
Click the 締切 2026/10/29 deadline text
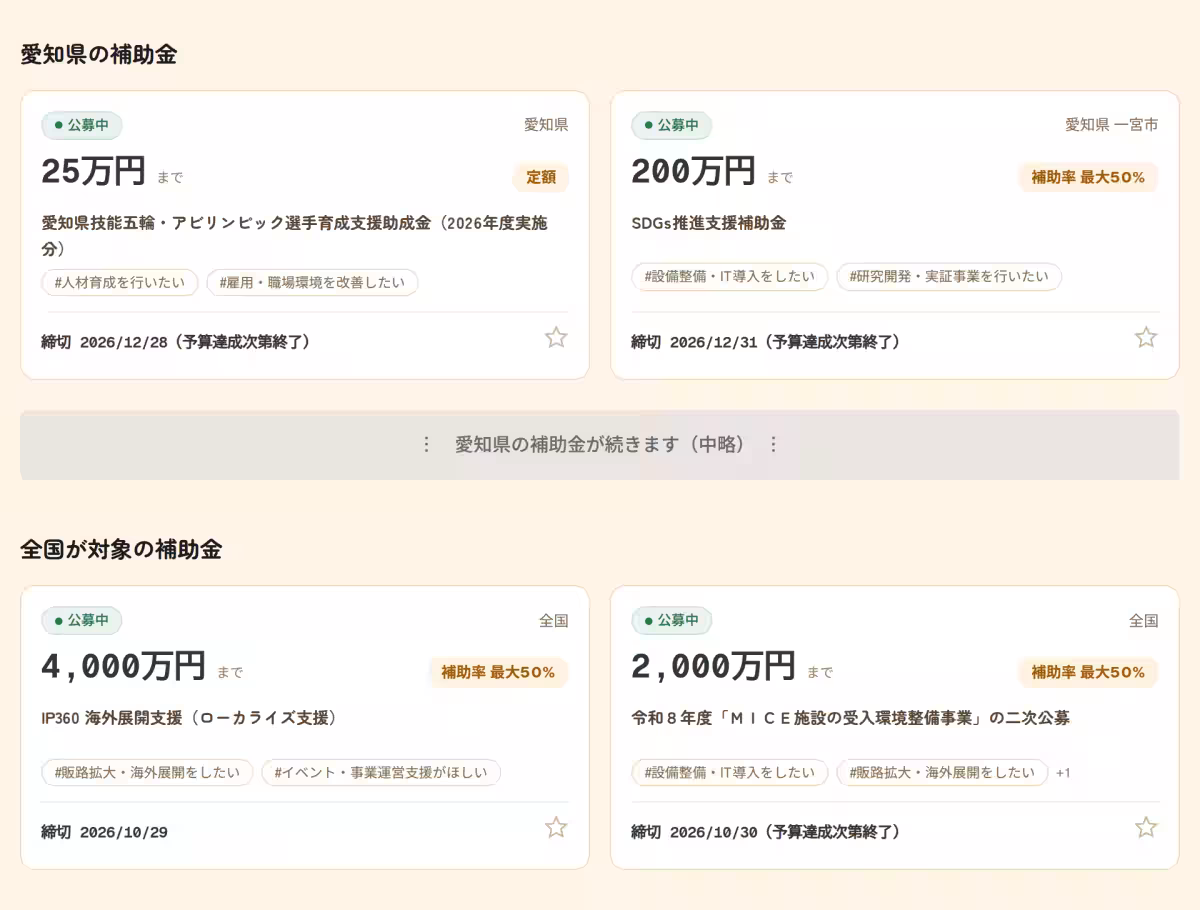tap(104, 832)
